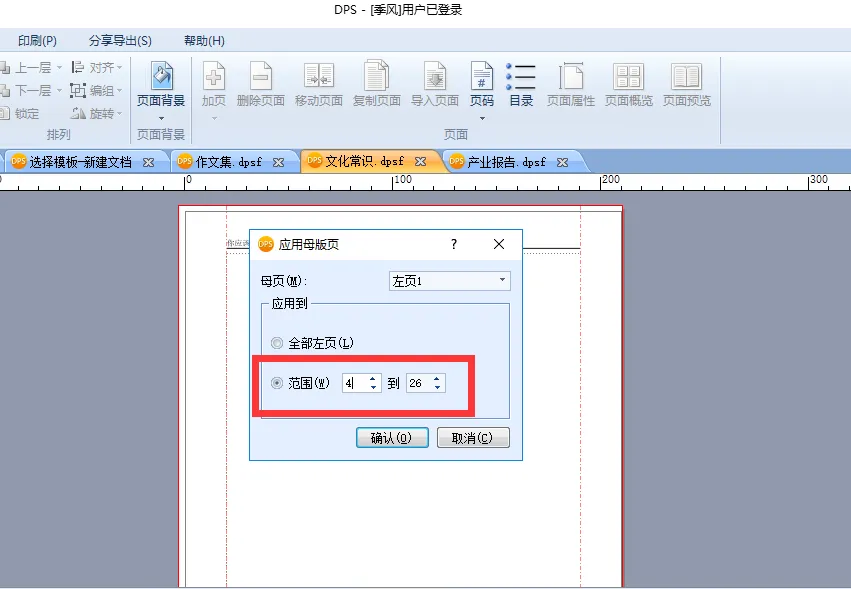Viewport: 851px width, 589px height.
Task: Expand the 页码 dropdown arrow
Action: coord(482,118)
